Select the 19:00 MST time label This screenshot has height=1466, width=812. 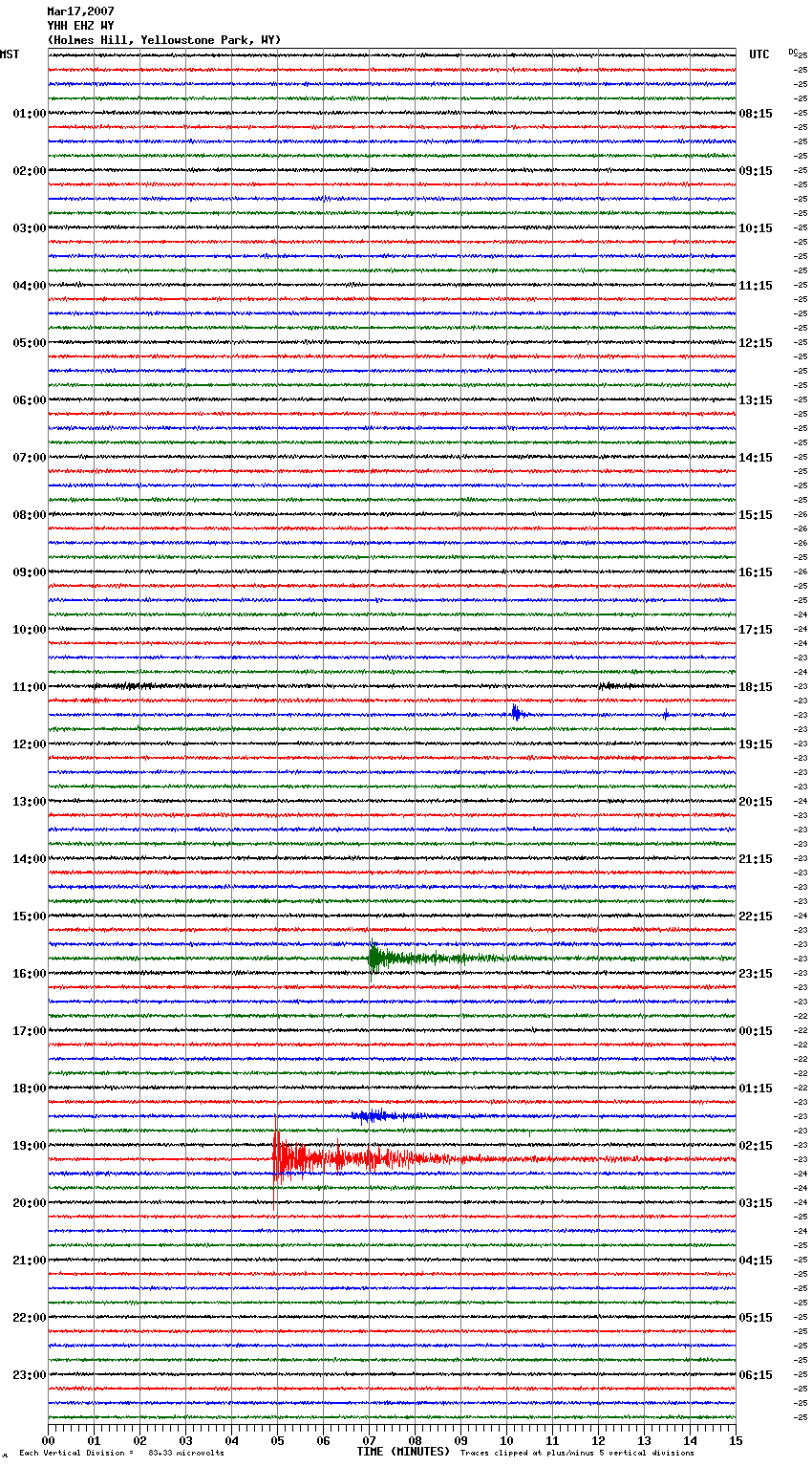click(29, 1146)
